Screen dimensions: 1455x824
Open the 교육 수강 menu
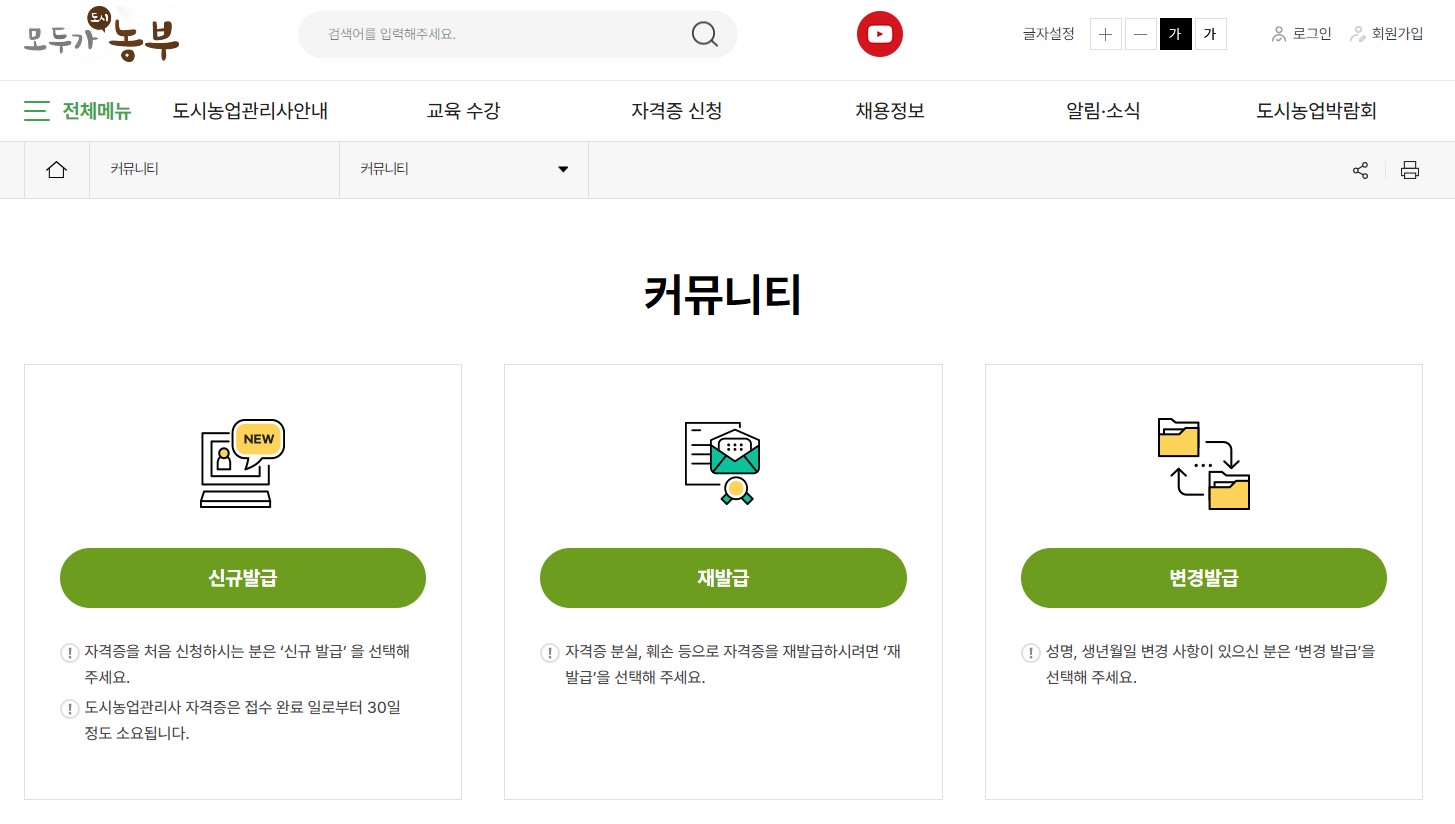click(463, 111)
